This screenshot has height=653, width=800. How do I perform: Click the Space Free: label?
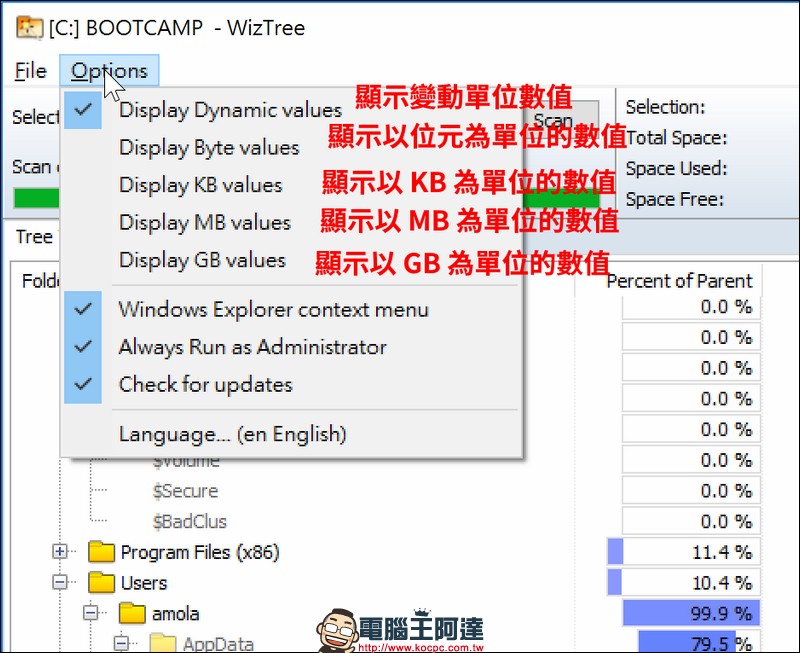pyautogui.click(x=674, y=199)
